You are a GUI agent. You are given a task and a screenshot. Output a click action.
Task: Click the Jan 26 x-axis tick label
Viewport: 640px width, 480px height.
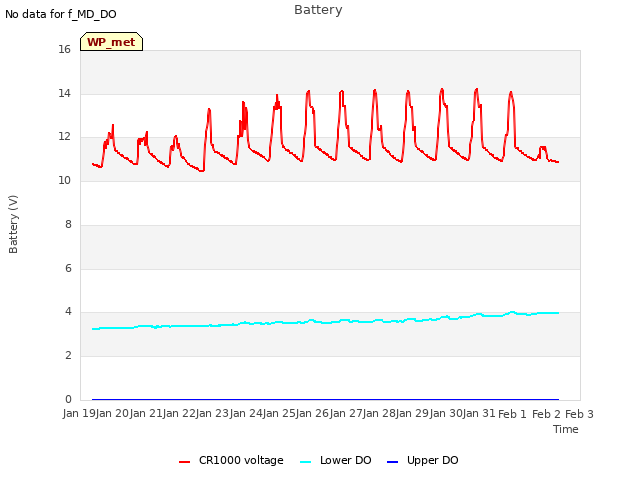(x=313, y=413)
